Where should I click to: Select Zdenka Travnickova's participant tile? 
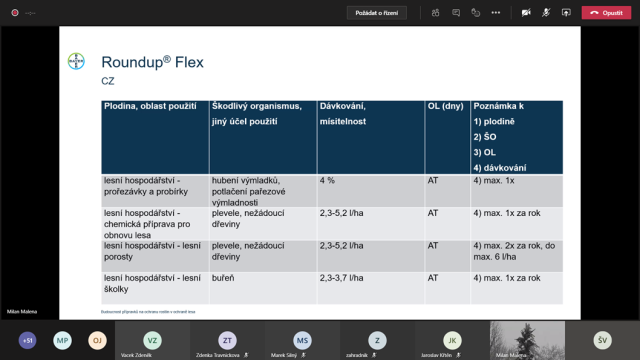(x=227, y=340)
